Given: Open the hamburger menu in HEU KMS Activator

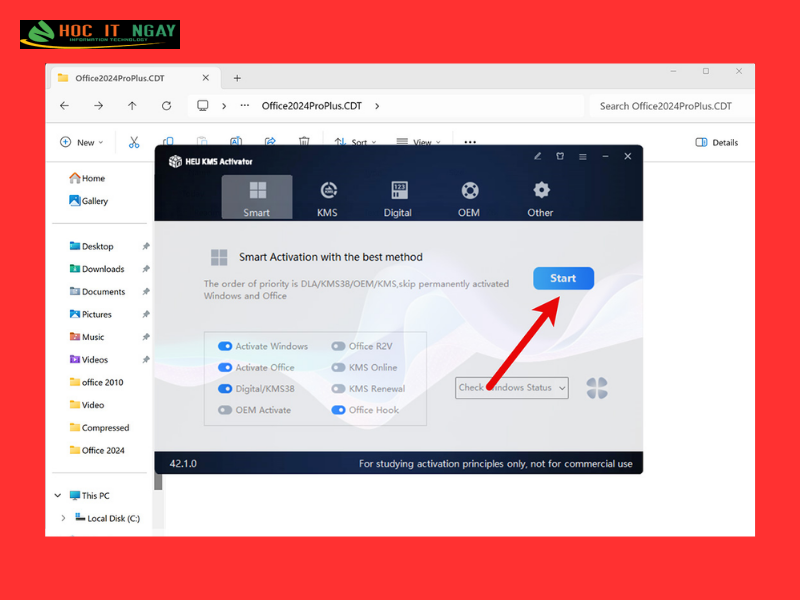Looking at the screenshot, I should 583,157.
